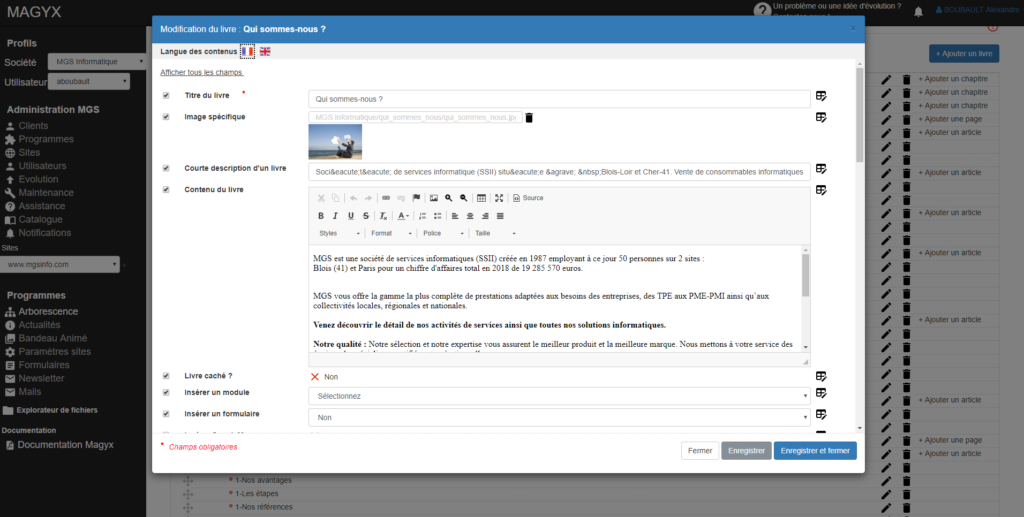The width and height of the screenshot is (1024, 517).
Task: Open Clients in the sidebar
Action: (x=33, y=126)
